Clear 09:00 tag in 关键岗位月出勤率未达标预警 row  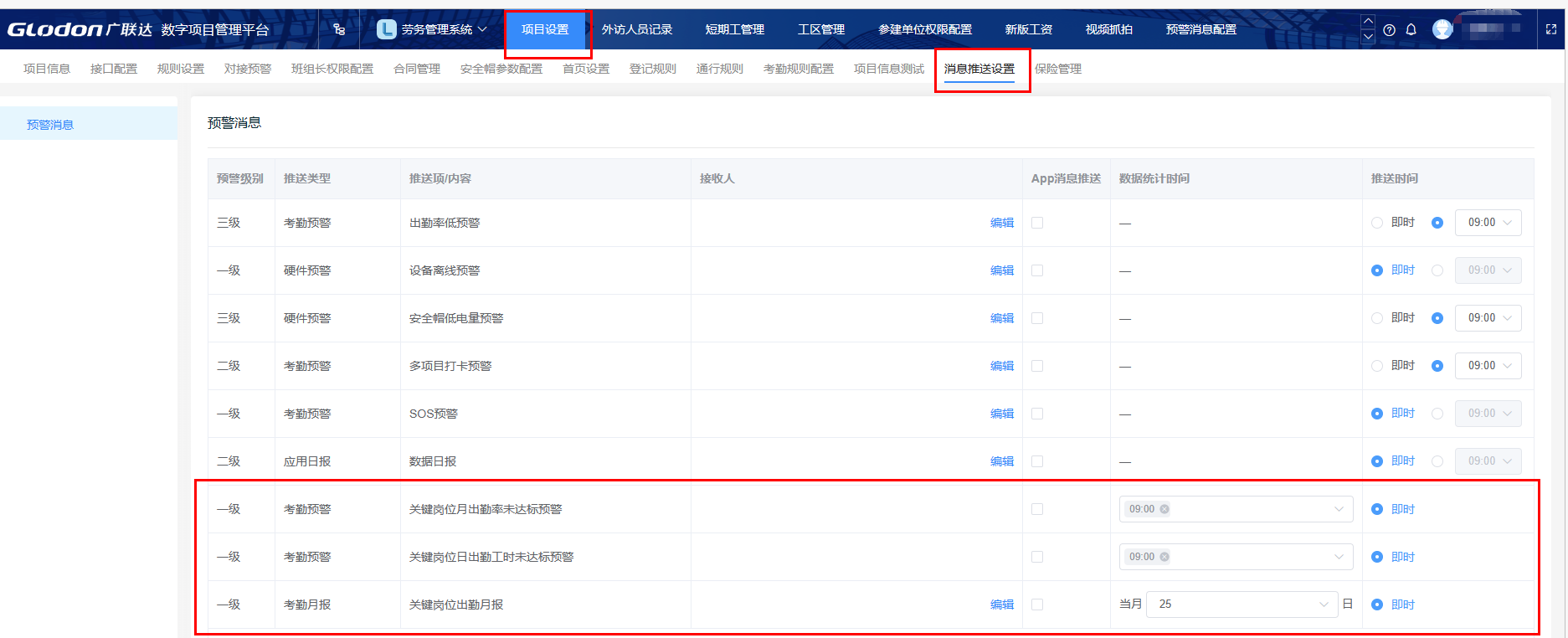pos(1164,509)
